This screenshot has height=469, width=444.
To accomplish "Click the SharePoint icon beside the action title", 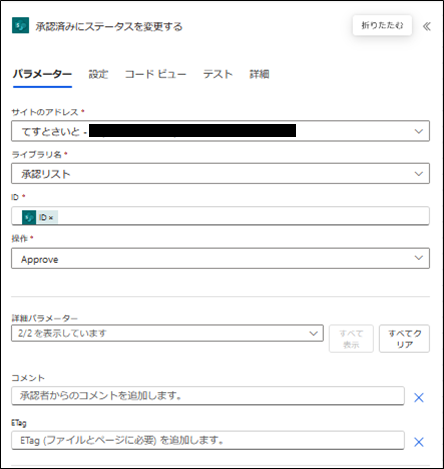I will point(20,25).
